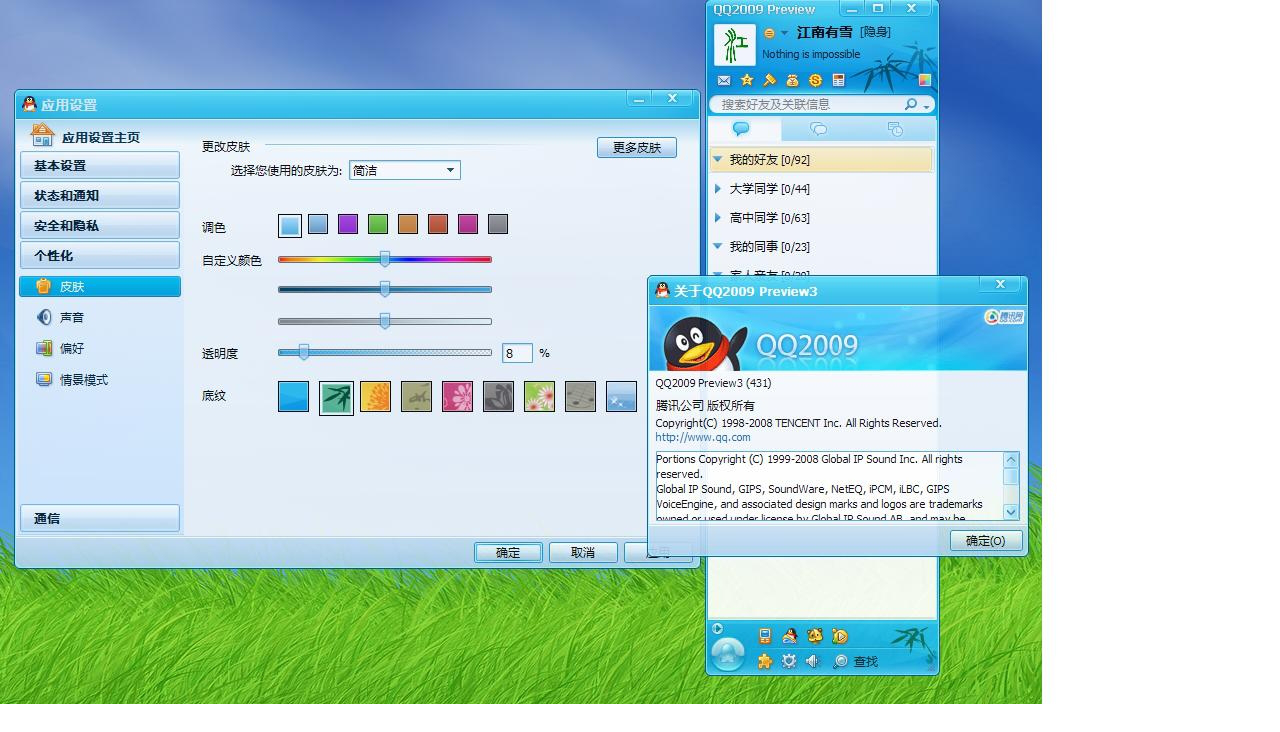Click the rainbow hue slider
1280x732 pixels.
click(x=385, y=259)
